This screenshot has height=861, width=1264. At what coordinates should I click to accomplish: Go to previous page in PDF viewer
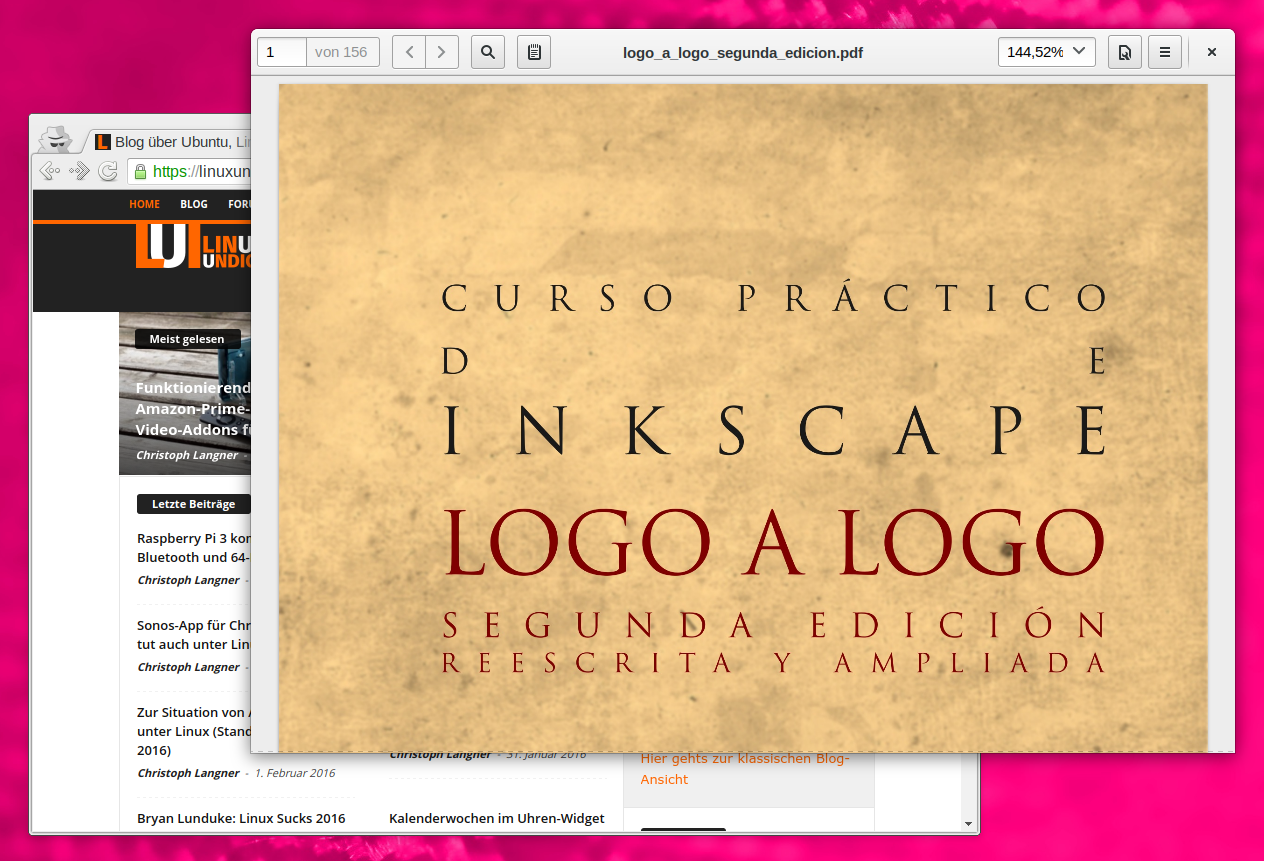coord(409,52)
